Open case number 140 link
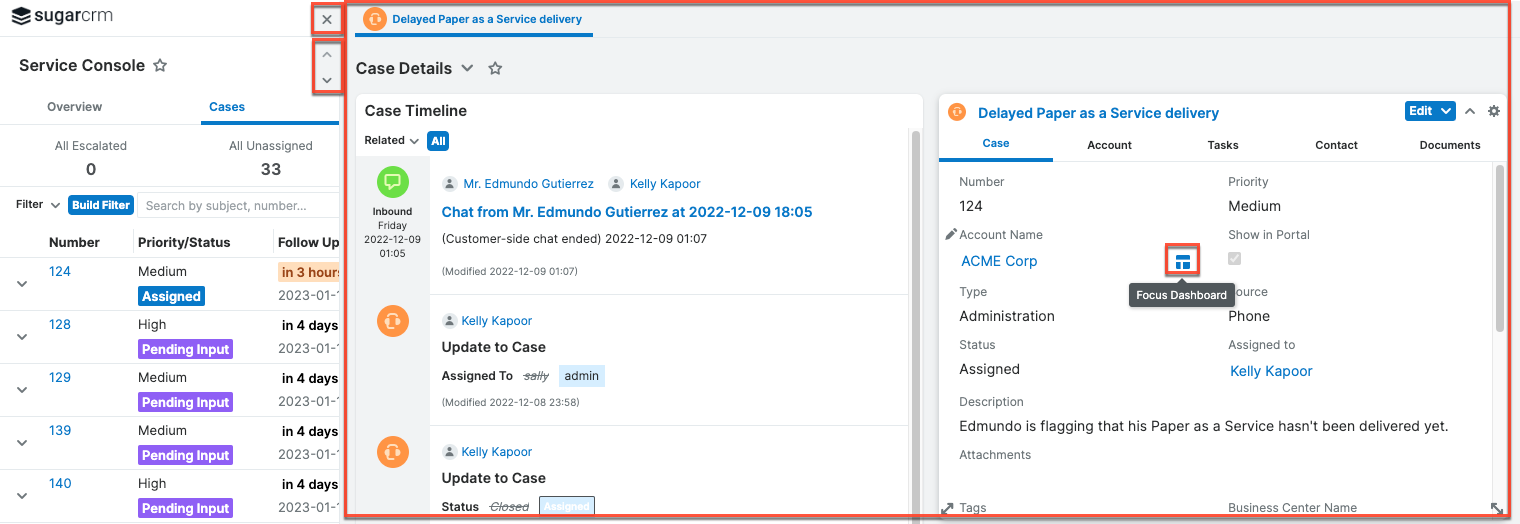This screenshot has width=1520, height=524. coord(60,483)
